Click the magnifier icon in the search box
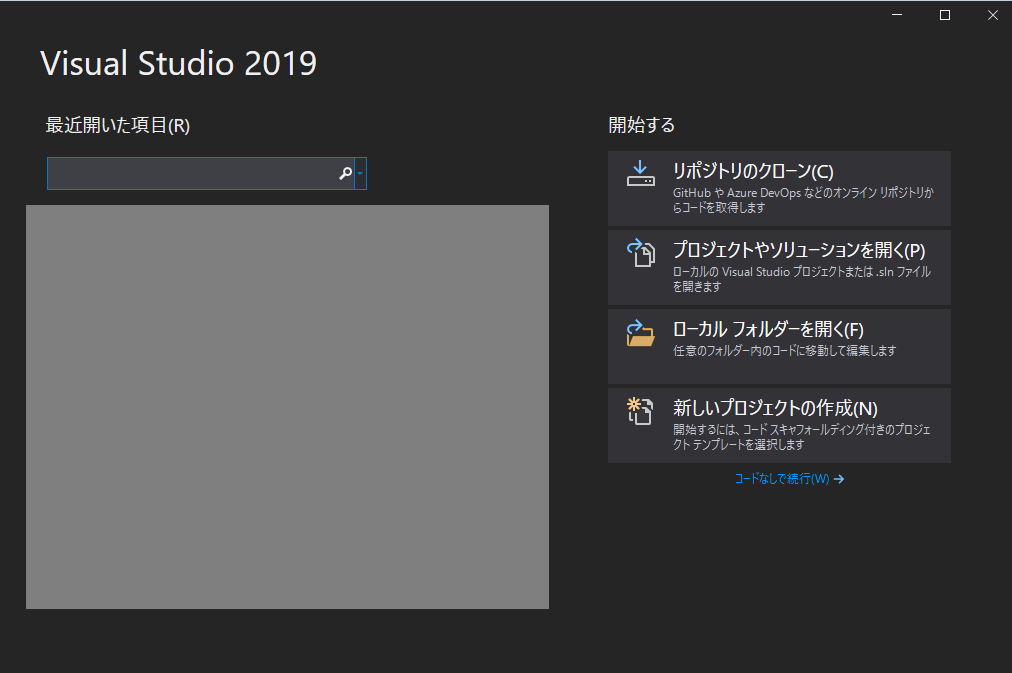This screenshot has height=673, width=1012. 344,173
